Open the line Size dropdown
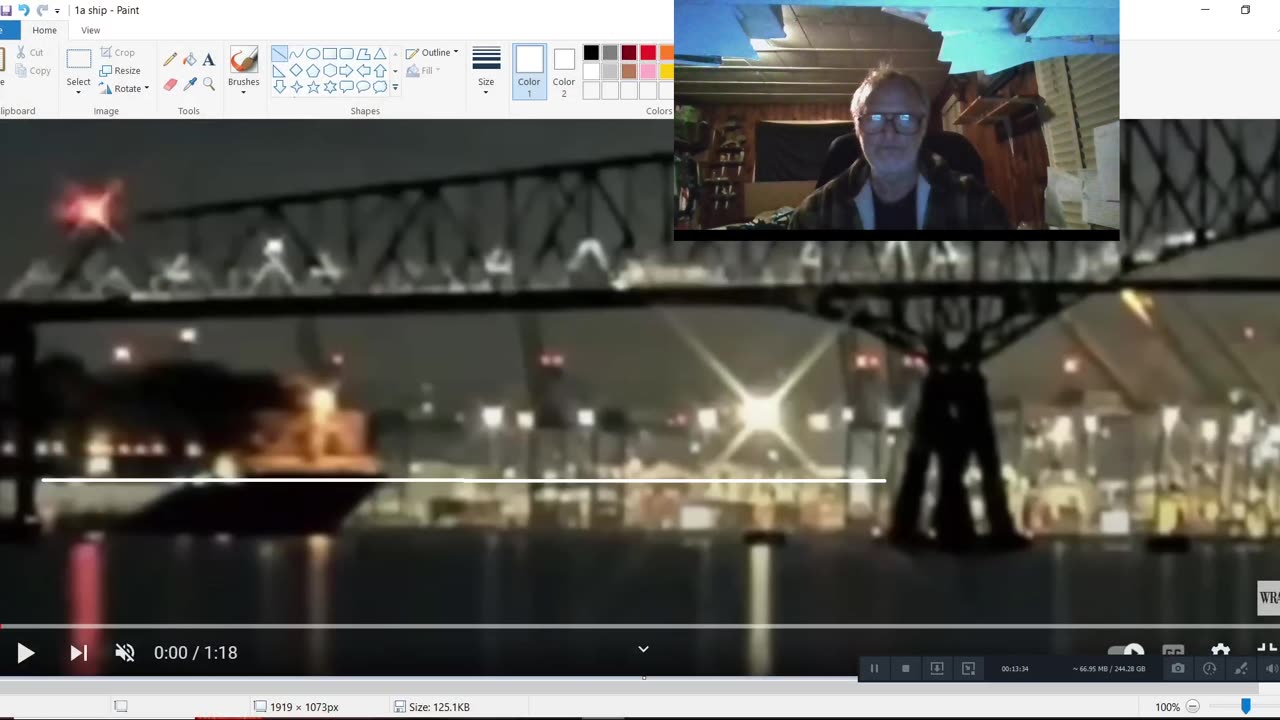This screenshot has height=720, width=1280. coord(486,72)
